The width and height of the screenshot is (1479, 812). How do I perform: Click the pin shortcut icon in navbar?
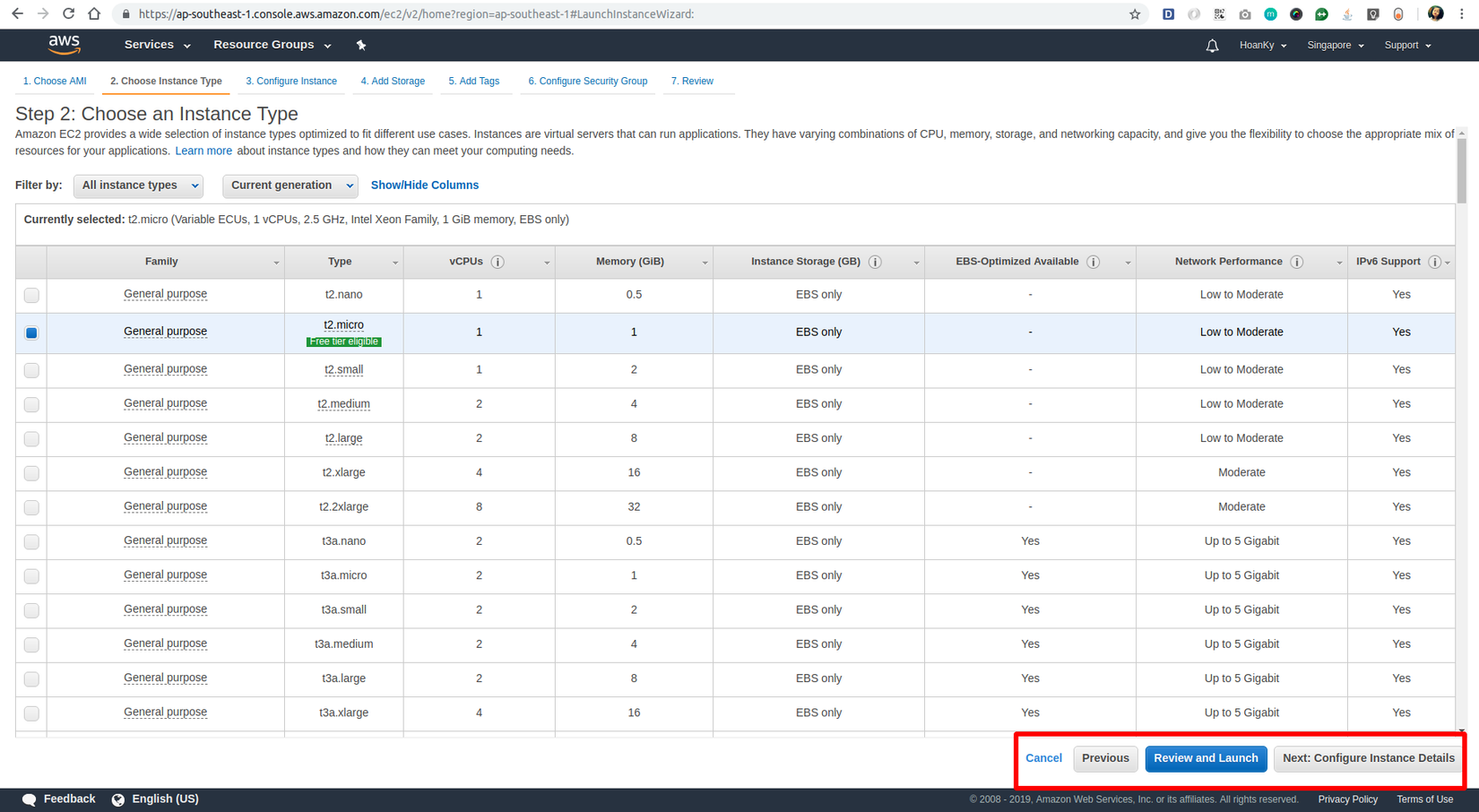click(361, 45)
